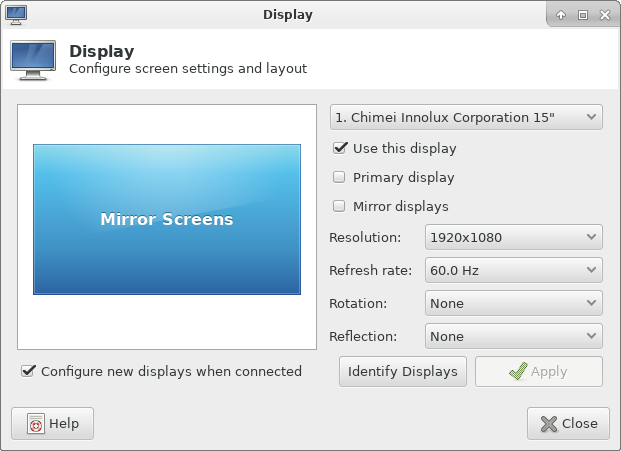Open Help with the lifebuoy icon button
Viewport: 621px width, 451px height.
coord(52,423)
